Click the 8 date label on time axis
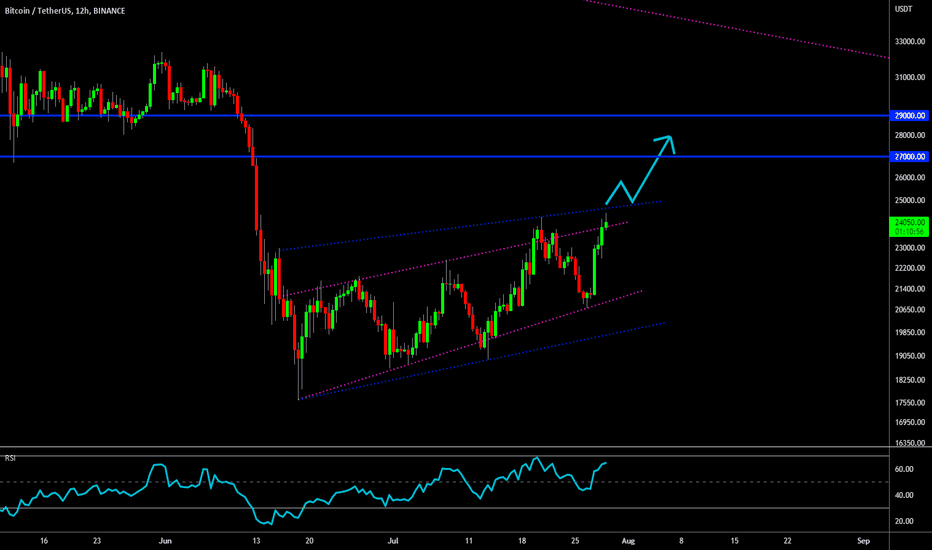The height and width of the screenshot is (550, 932). tap(681, 541)
